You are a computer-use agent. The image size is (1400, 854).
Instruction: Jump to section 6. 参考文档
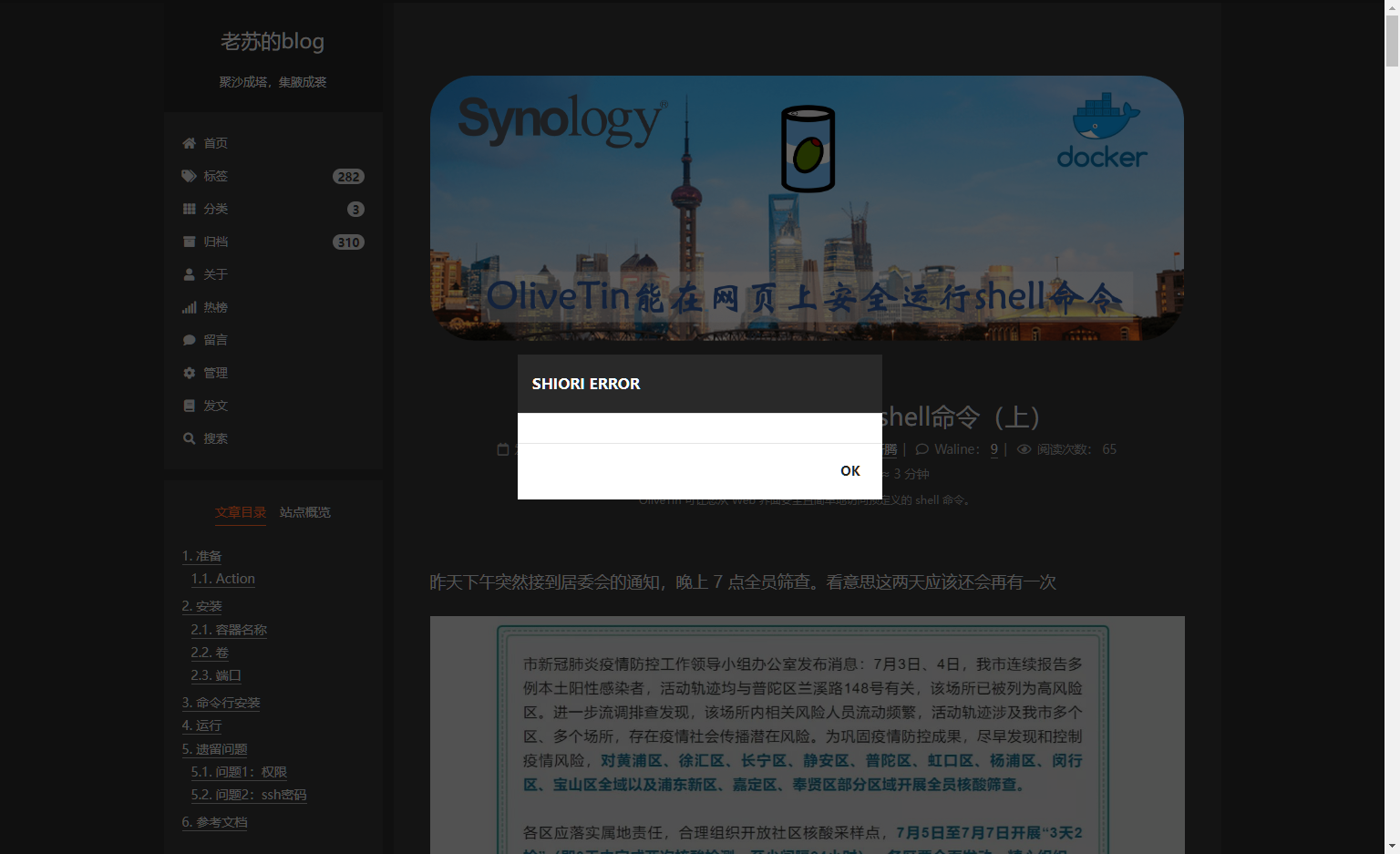tap(214, 822)
